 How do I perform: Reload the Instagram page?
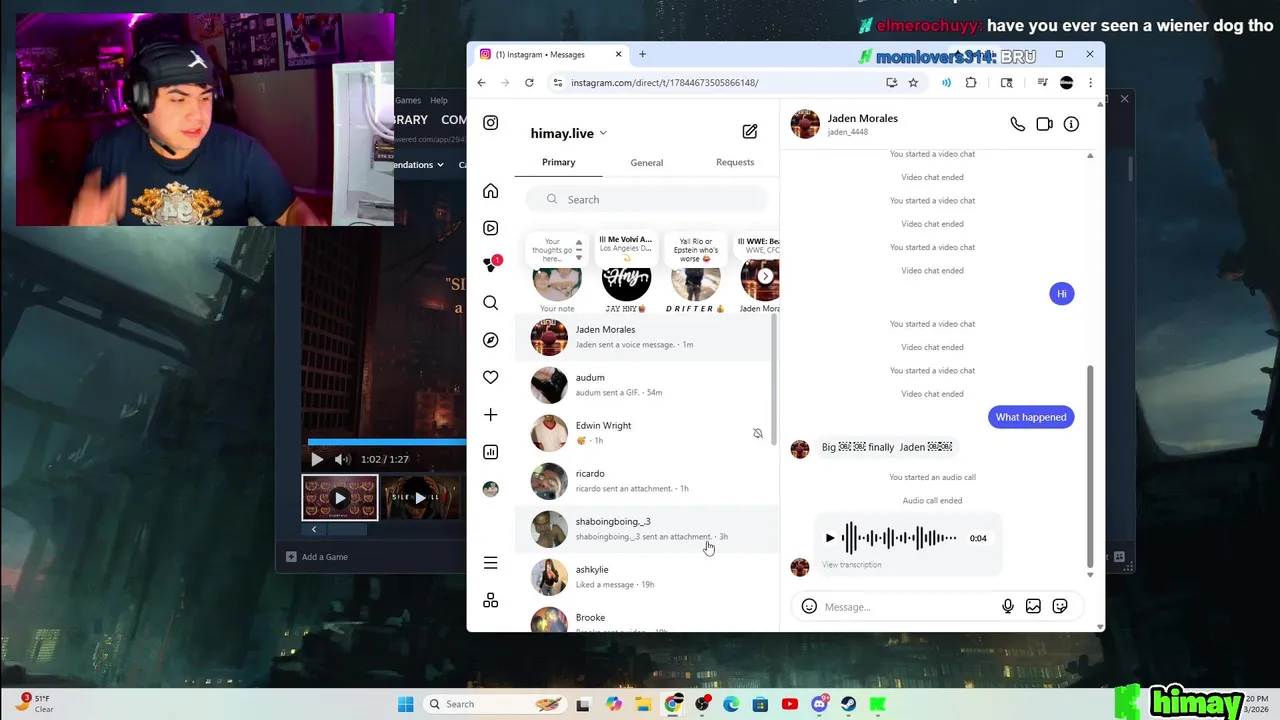point(529,83)
